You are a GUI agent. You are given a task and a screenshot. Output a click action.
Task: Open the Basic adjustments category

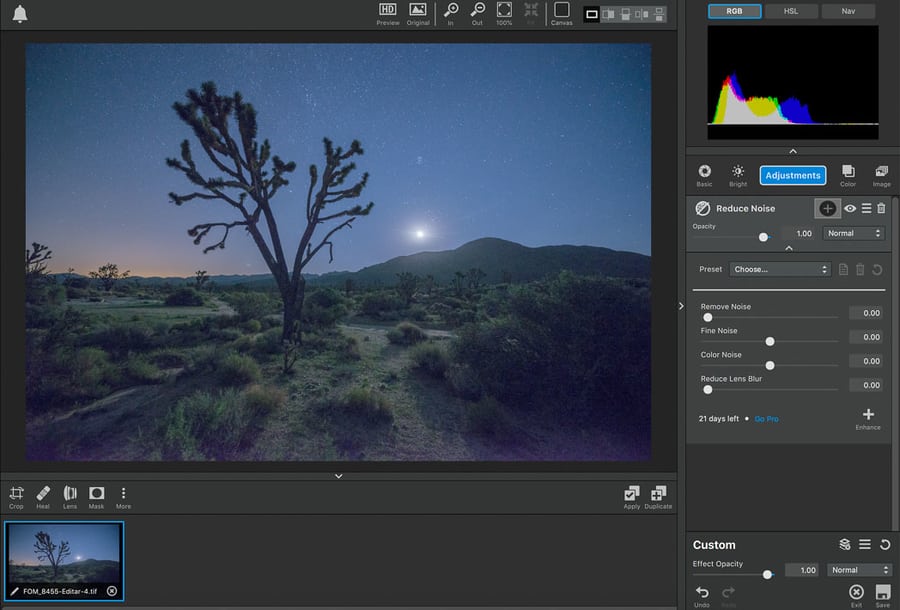click(704, 175)
